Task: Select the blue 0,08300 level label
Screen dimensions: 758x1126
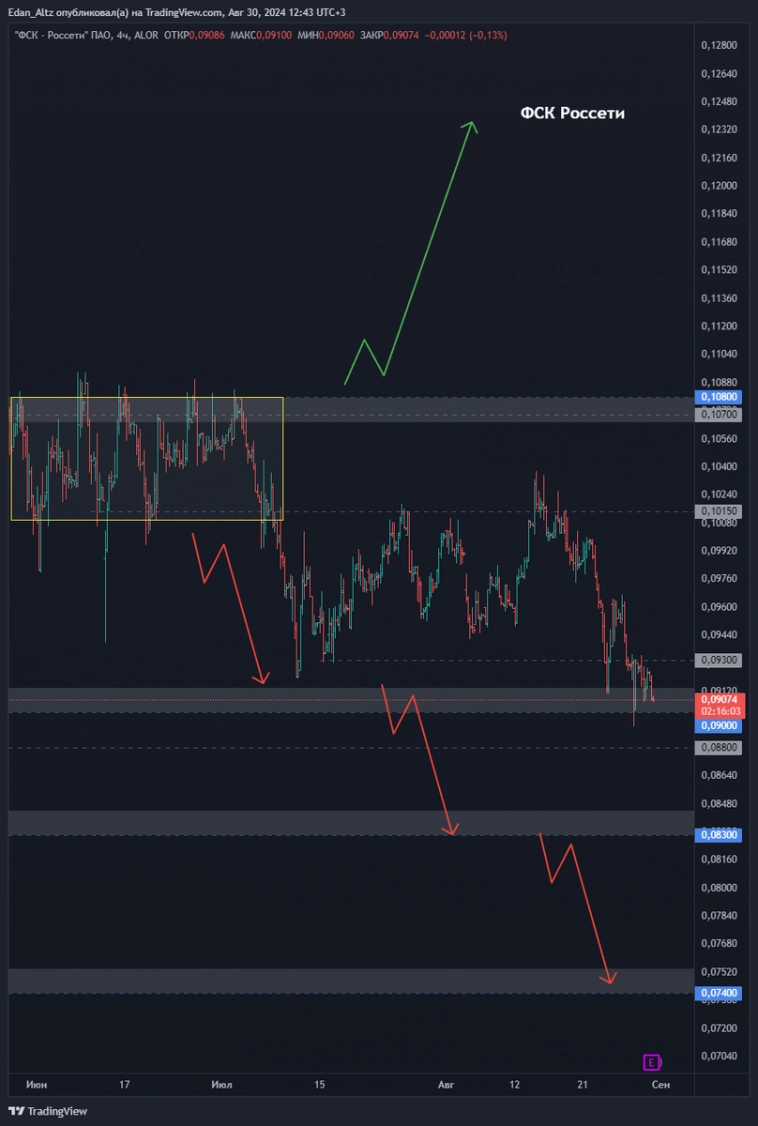Action: (x=717, y=834)
